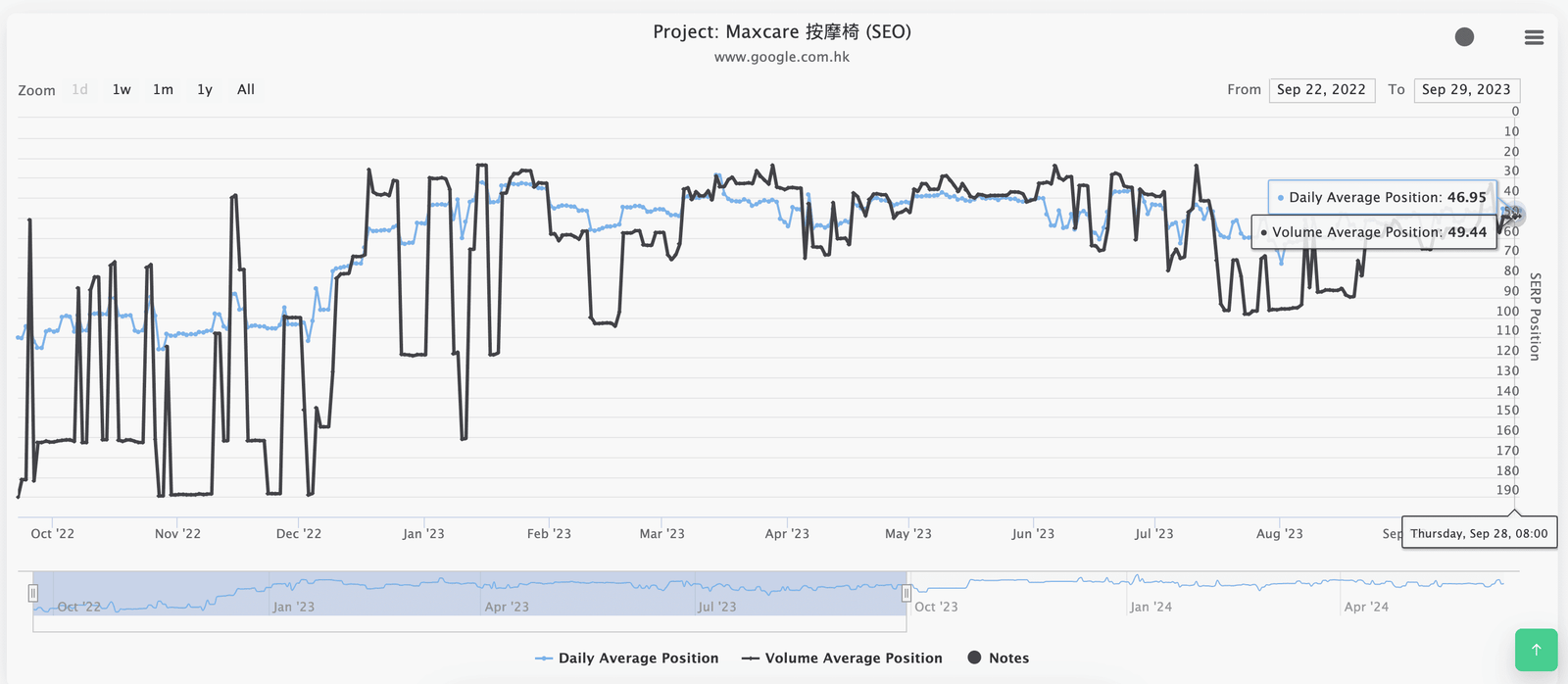Open the From date picker field
Screen dimensions: 1568x684
tap(1321, 90)
